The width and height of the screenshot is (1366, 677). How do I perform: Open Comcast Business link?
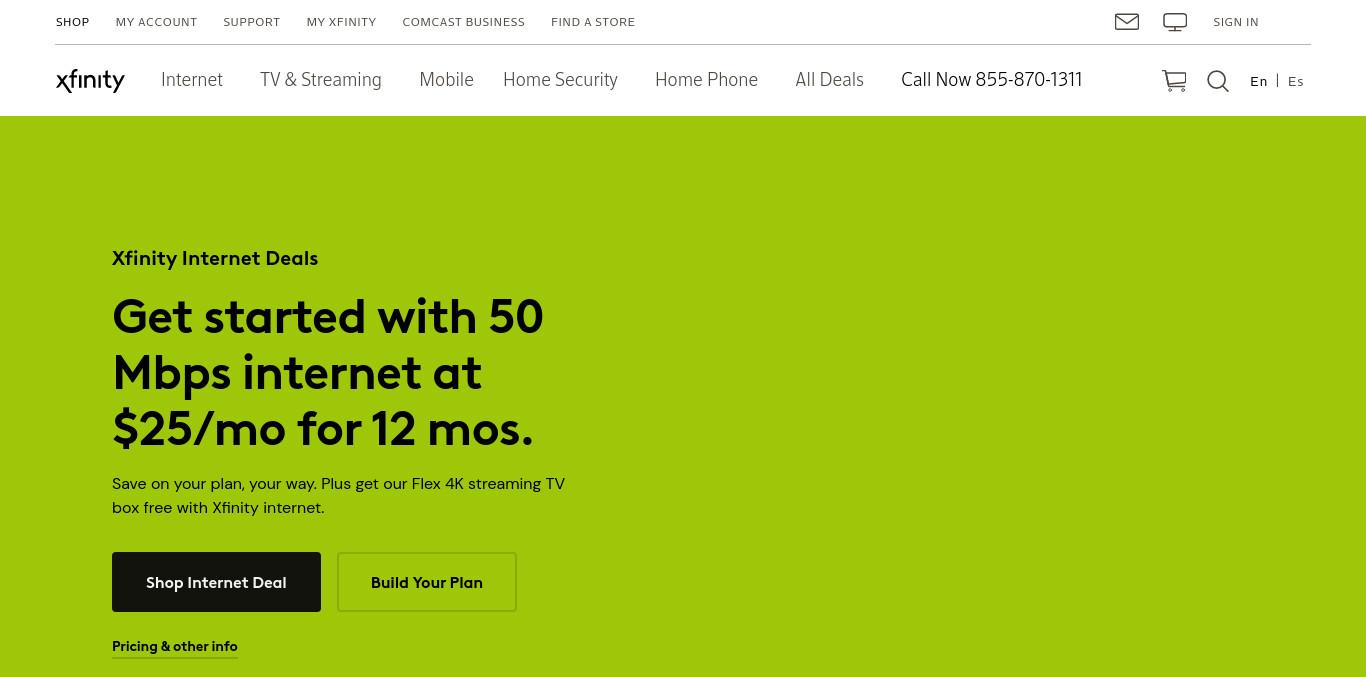tap(463, 22)
